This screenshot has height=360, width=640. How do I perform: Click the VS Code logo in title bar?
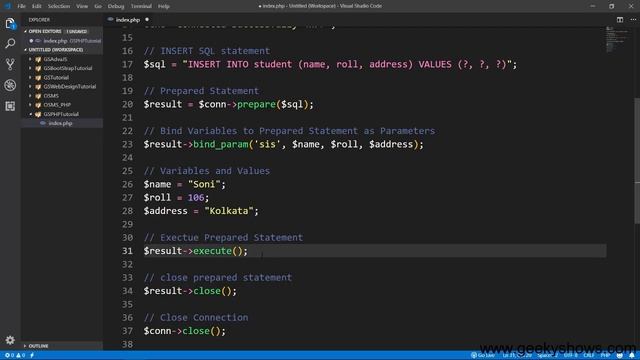[x=7, y=6]
